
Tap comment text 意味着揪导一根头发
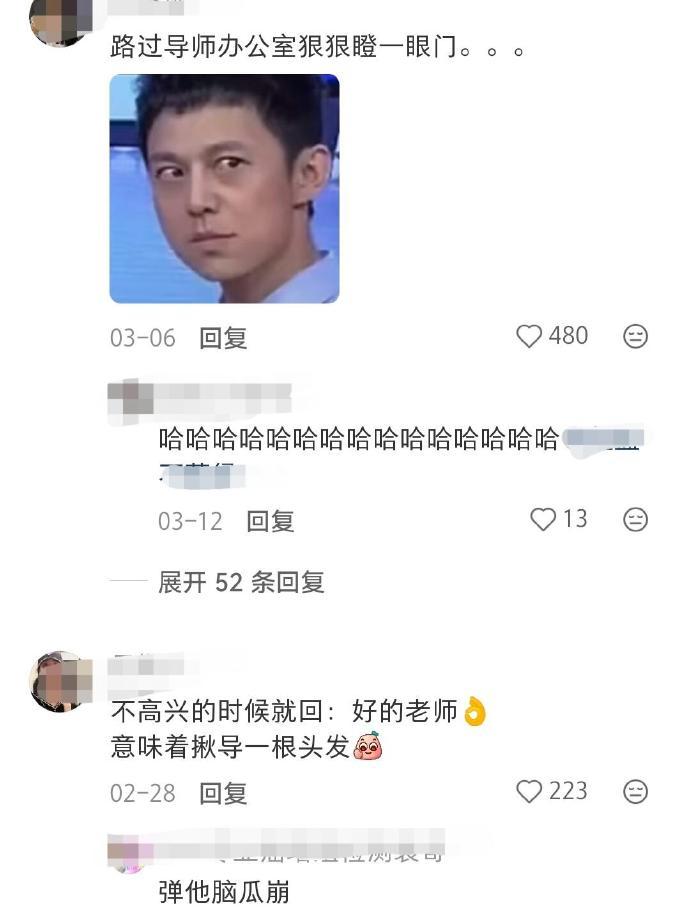pos(230,747)
